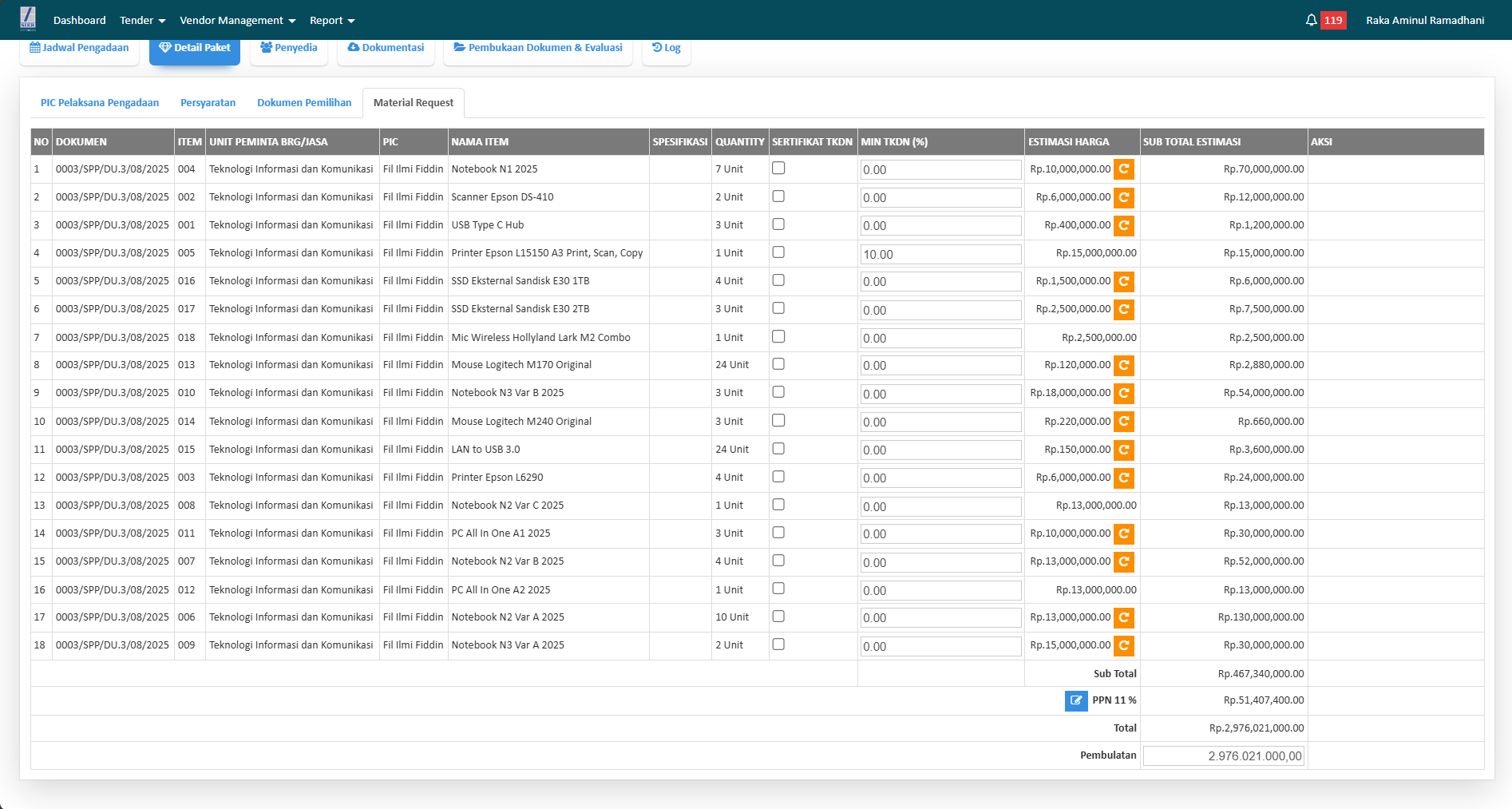Click the company logo in navbar
The image size is (1512, 809).
[x=28, y=18]
